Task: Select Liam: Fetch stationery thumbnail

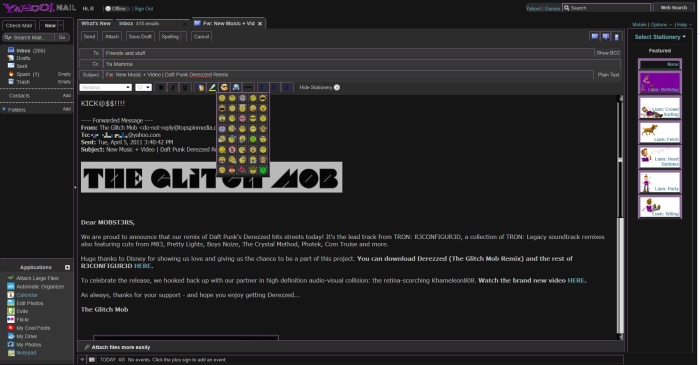Action: tap(660, 133)
